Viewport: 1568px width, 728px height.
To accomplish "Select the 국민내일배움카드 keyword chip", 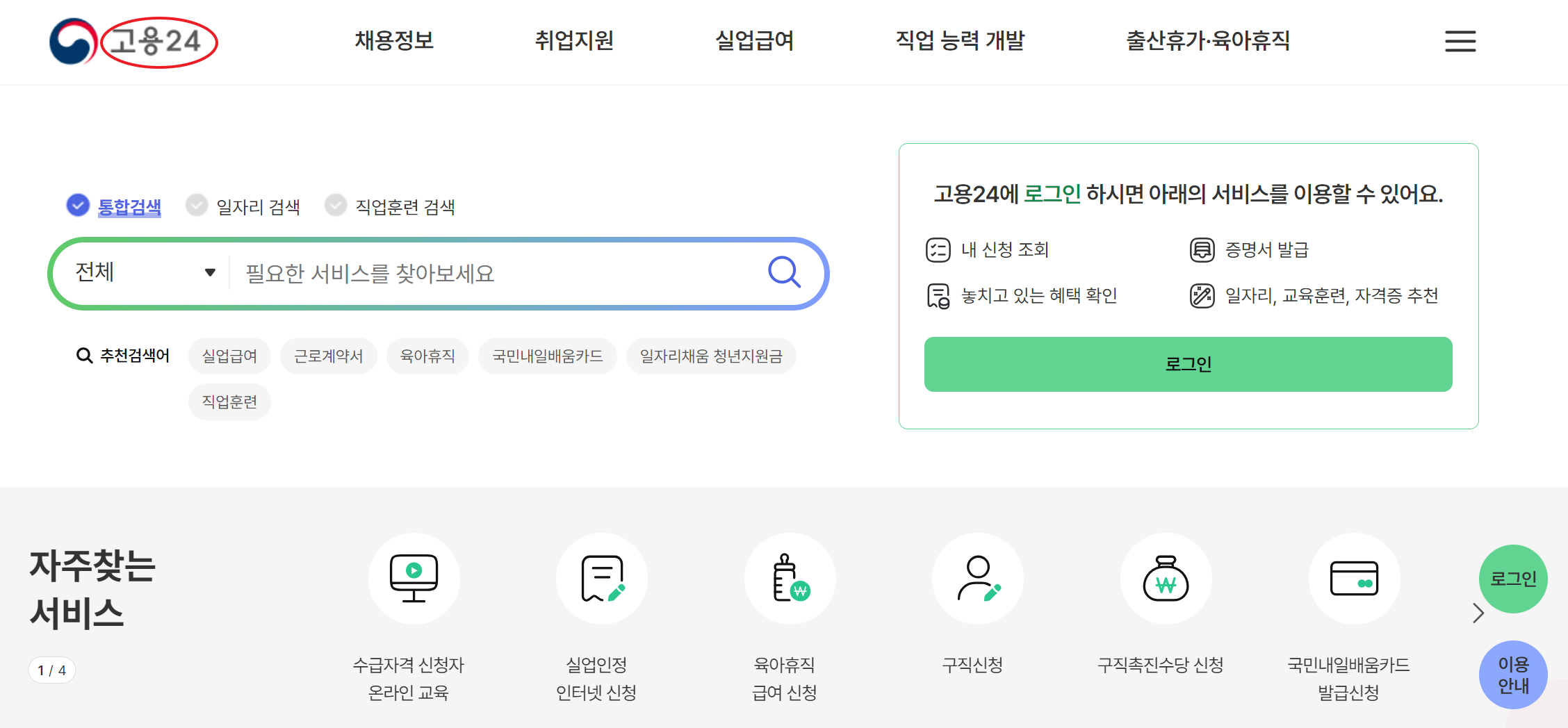I will point(548,356).
